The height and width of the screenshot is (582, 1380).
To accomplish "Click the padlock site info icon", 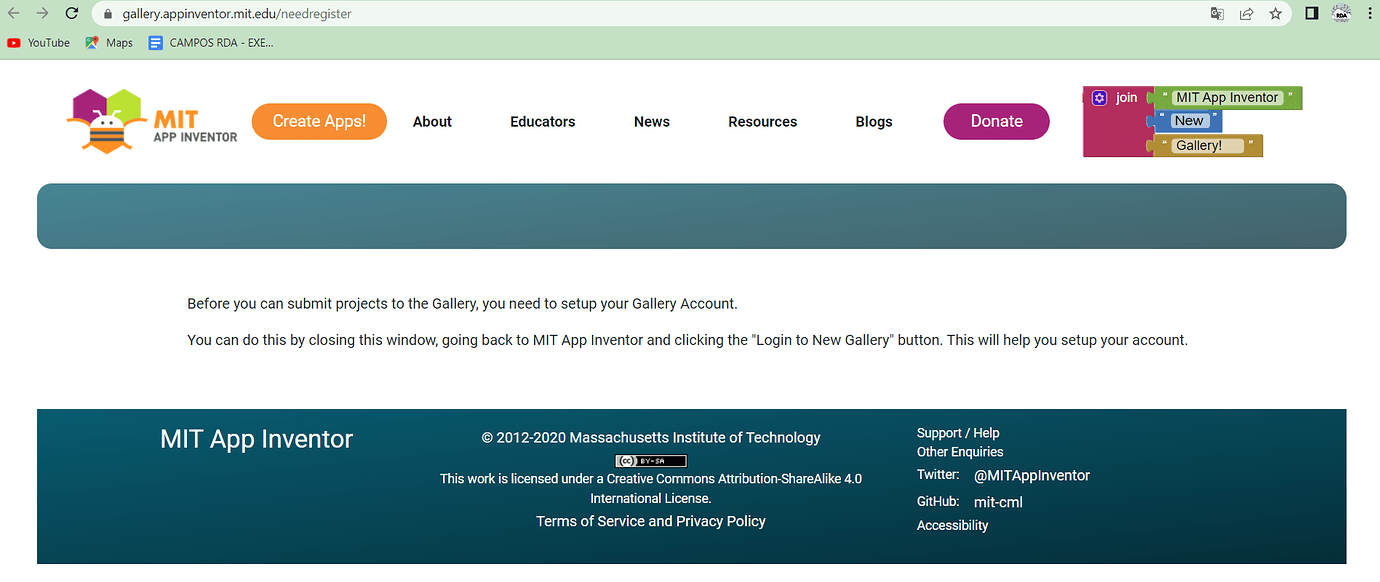I will tap(108, 14).
